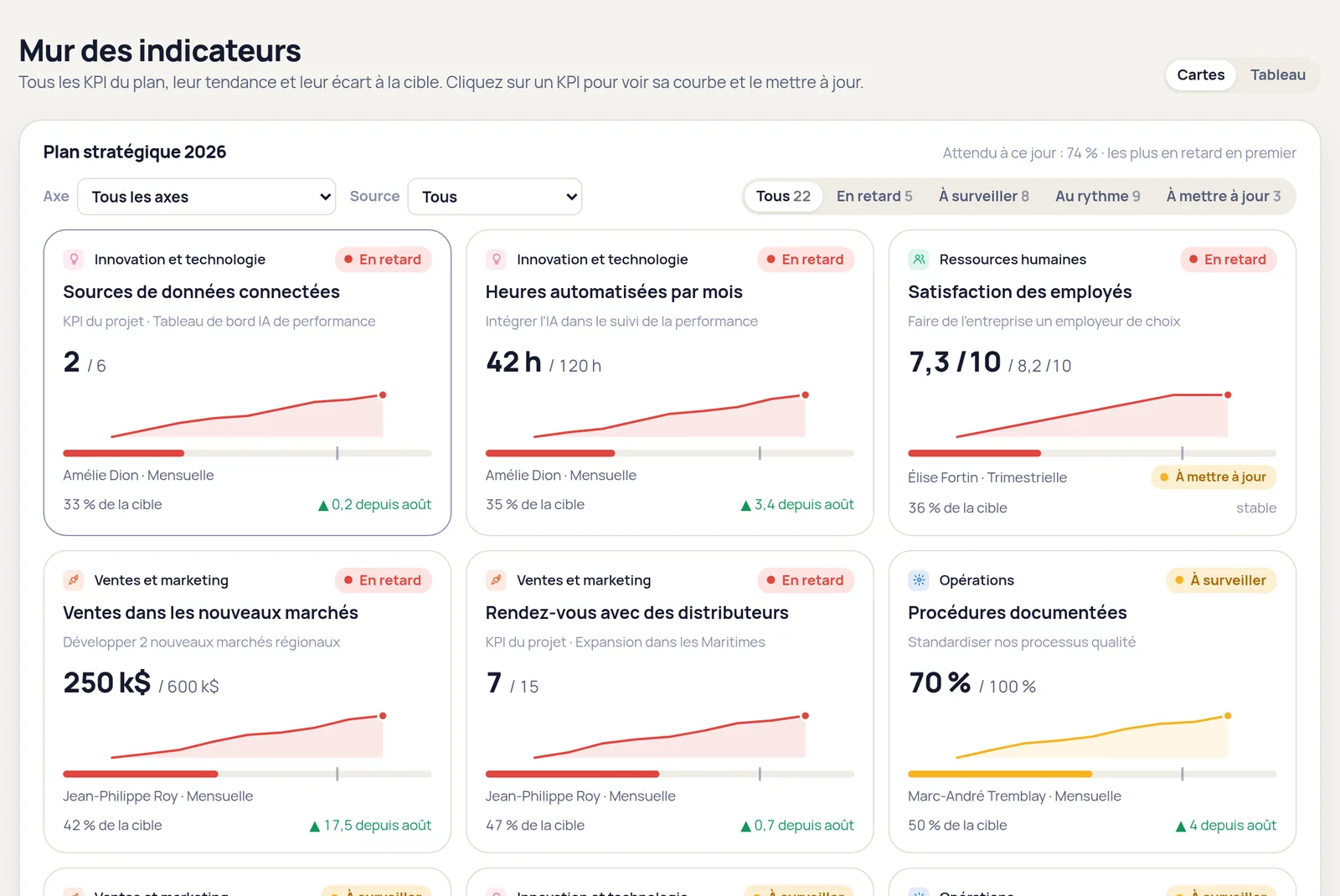The height and width of the screenshot is (896, 1340).
Task: Click the text 47 % de la cible
Action: [535, 826]
